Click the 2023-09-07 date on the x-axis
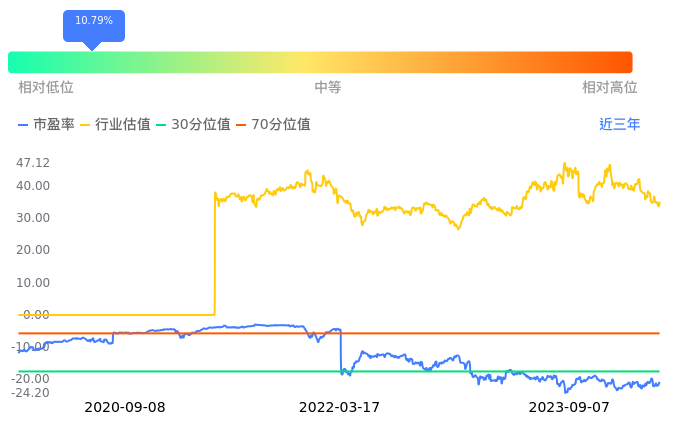The image size is (686, 442). pyautogui.click(x=569, y=408)
